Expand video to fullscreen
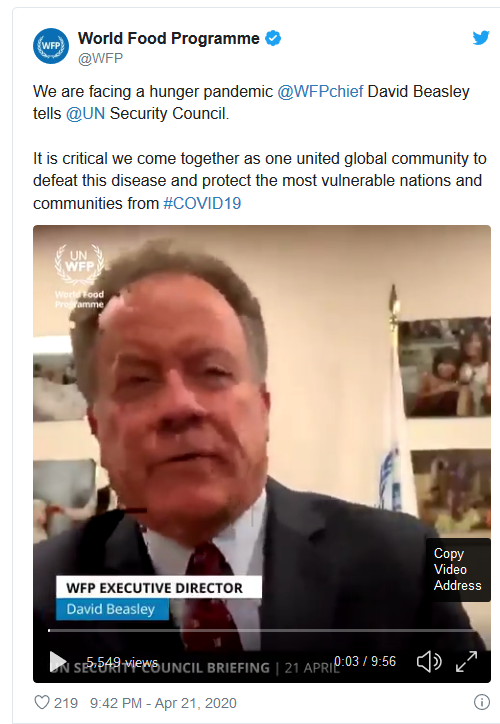The image size is (500, 724). [x=466, y=662]
